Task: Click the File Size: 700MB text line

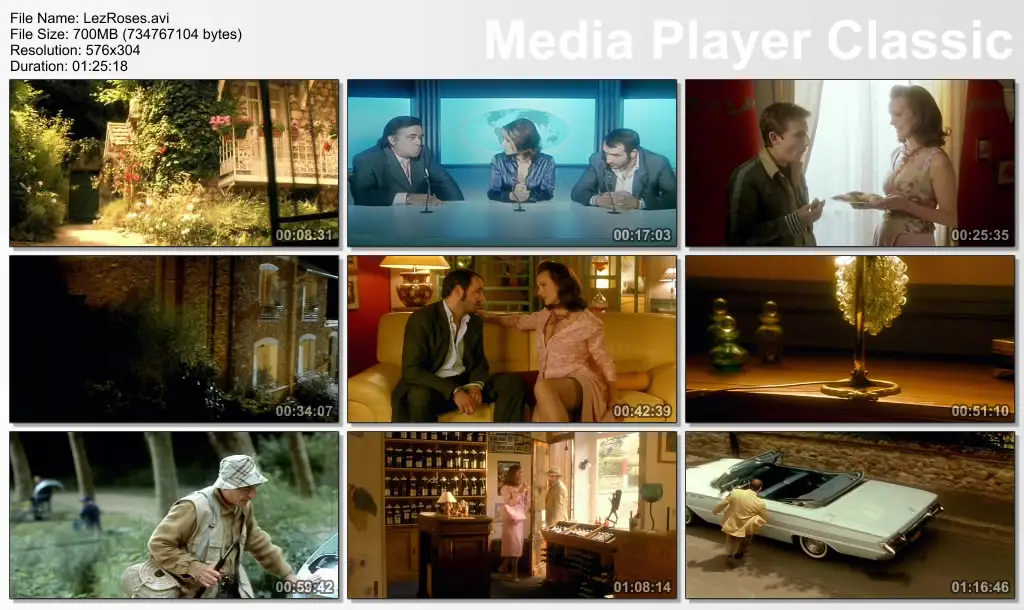Action: pyautogui.click(x=126, y=34)
